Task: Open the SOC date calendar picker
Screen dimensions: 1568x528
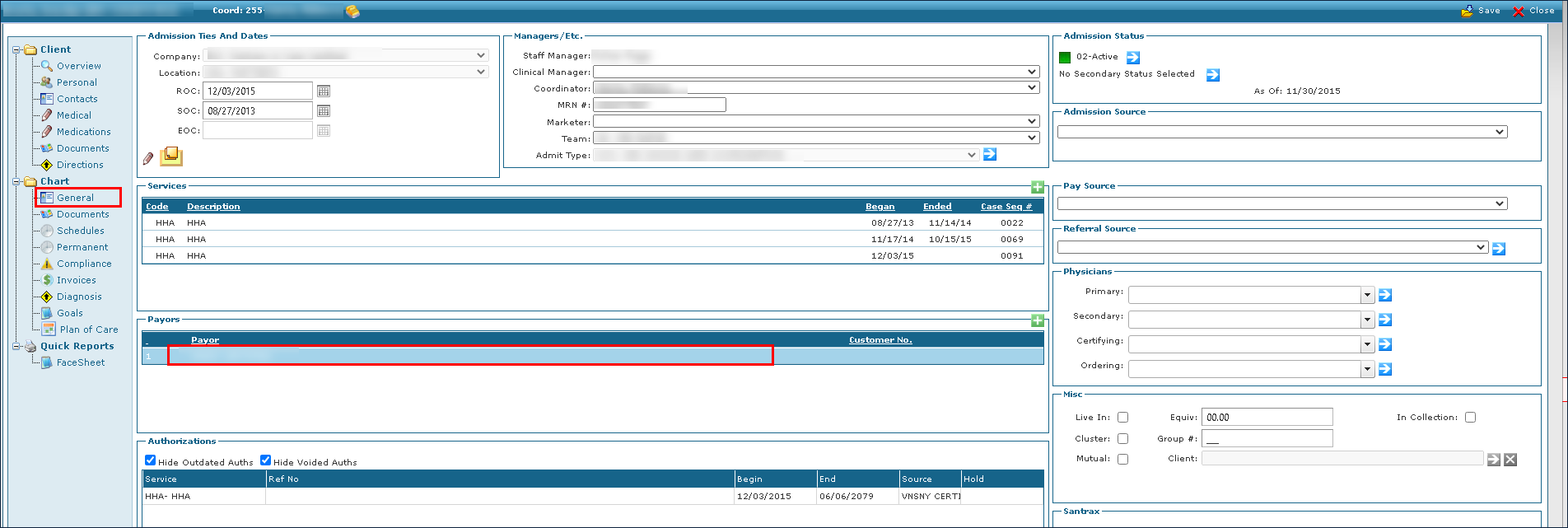Action: coord(324,110)
